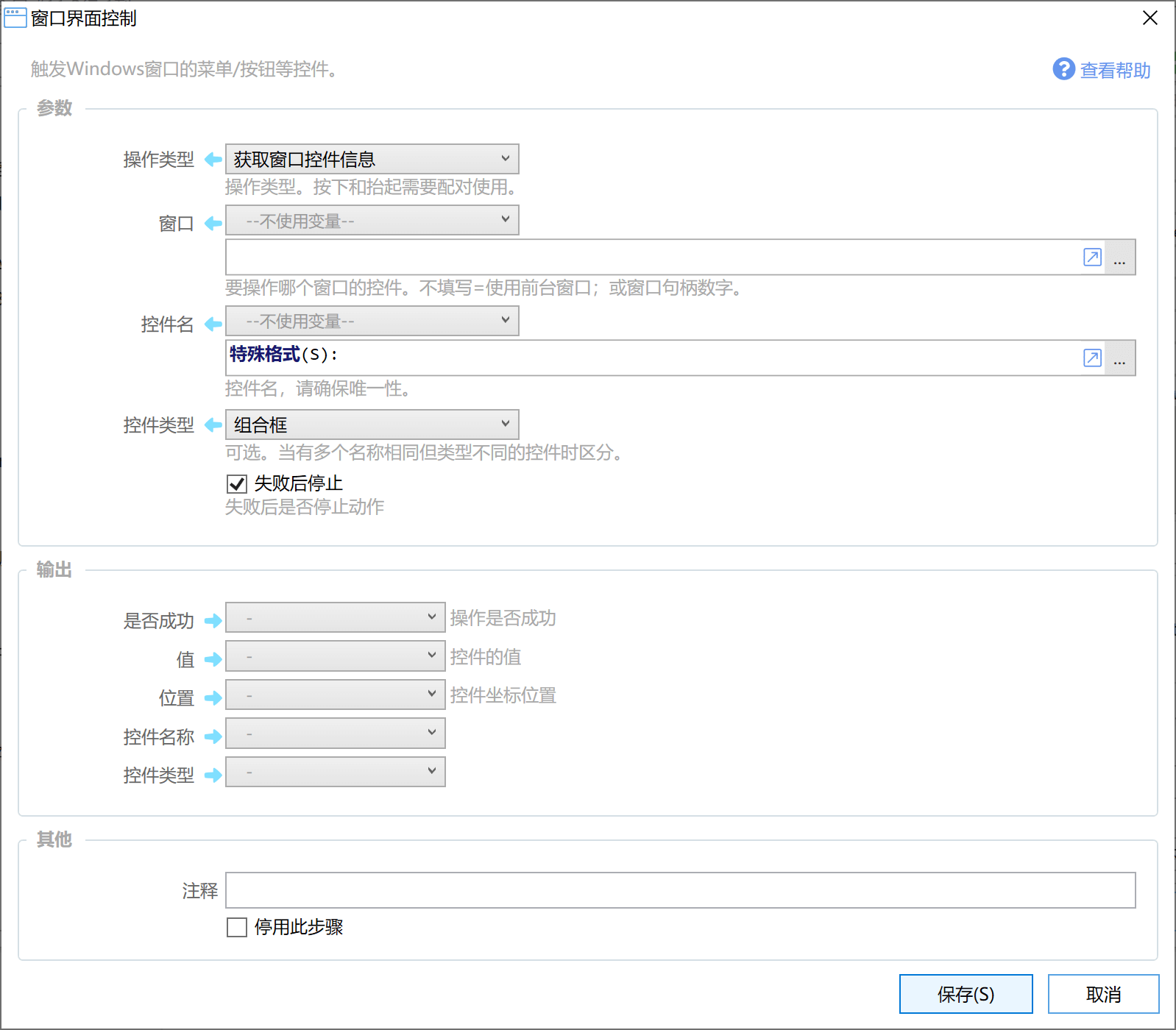The image size is (1176, 1030).
Task: Click the blue arrow beside parameter 控件类型
Action: 213,425
